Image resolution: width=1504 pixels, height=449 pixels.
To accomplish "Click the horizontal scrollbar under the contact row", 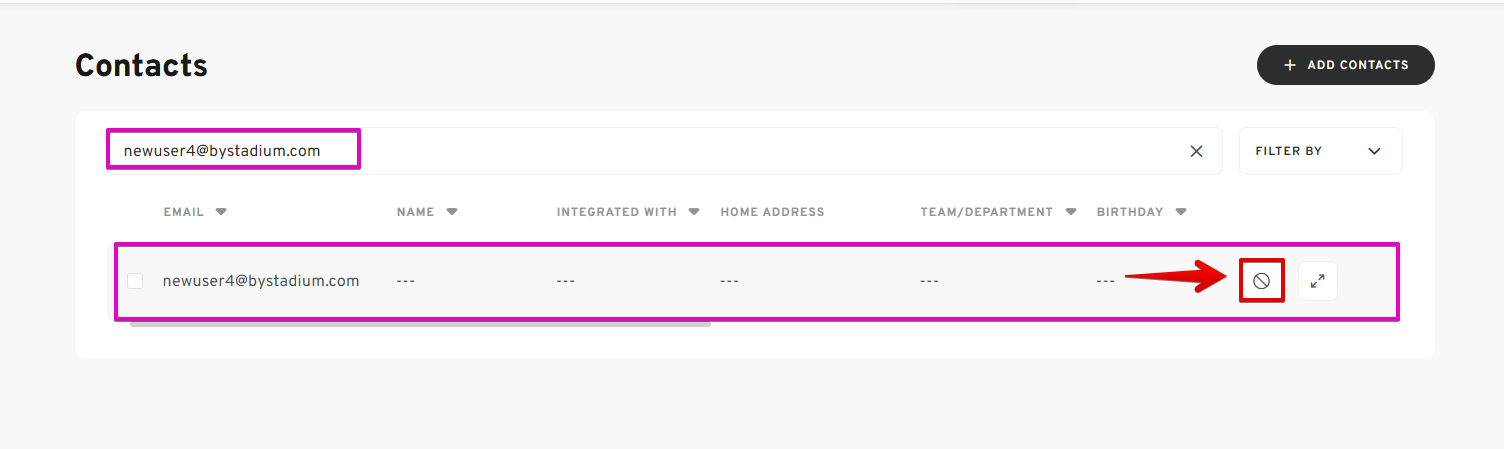I will (420, 324).
